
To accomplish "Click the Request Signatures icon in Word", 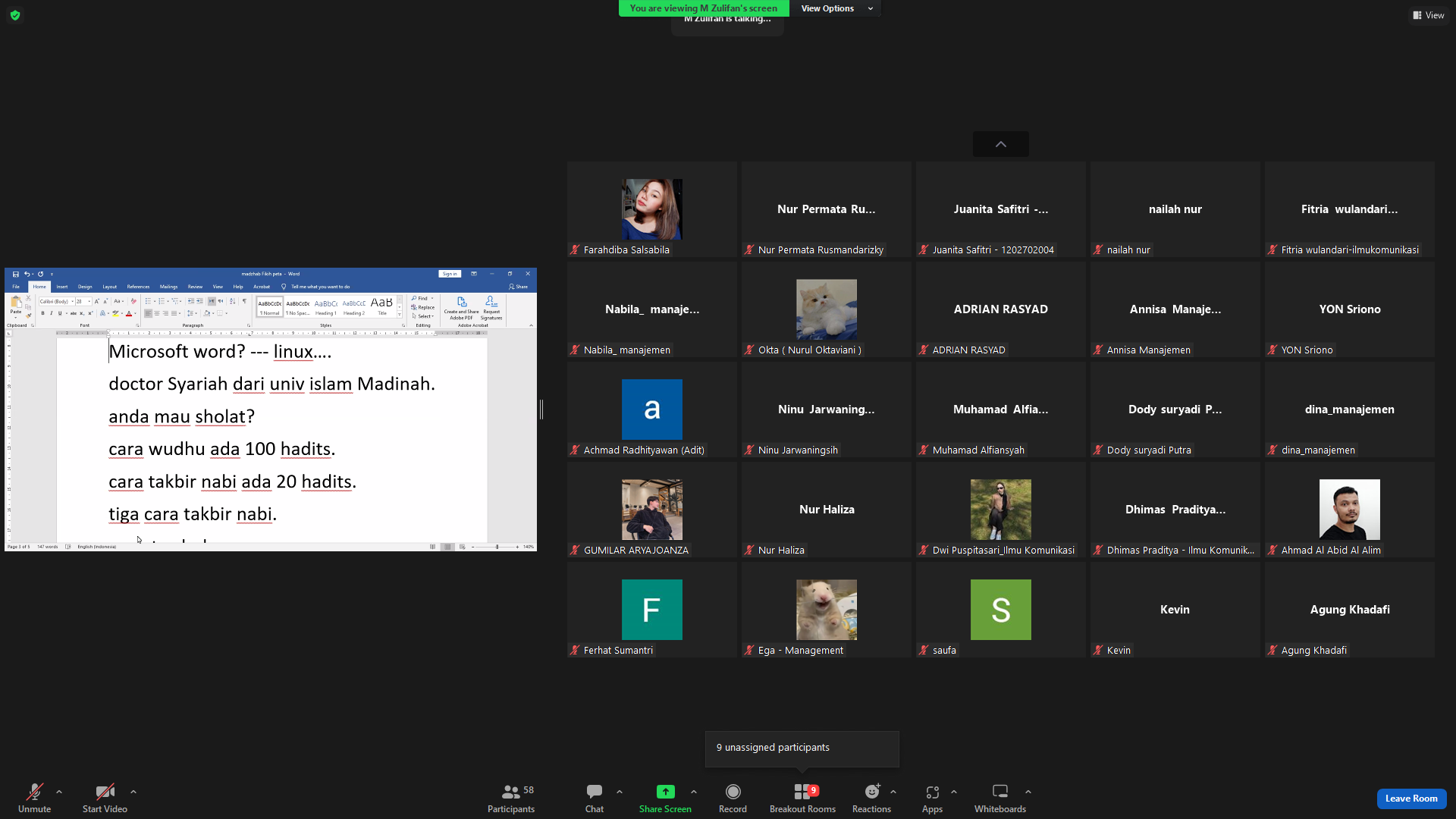I will tap(491, 301).
